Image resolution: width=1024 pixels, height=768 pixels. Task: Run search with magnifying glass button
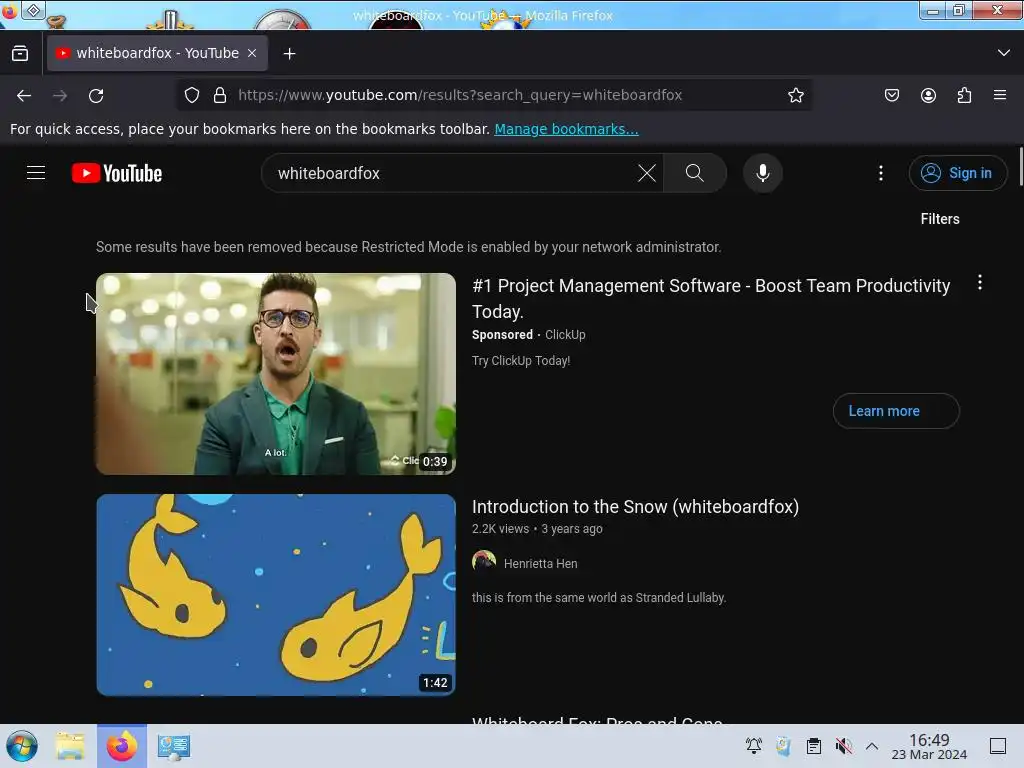695,173
